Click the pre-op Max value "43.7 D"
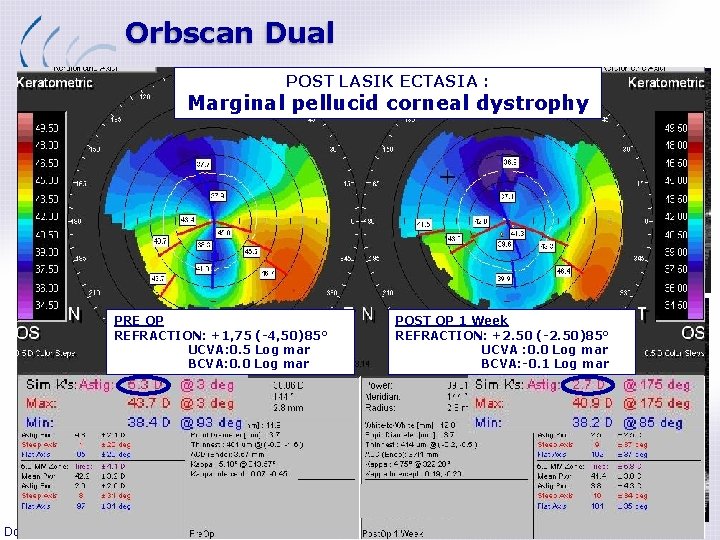This screenshot has height=540, width=720. [148, 404]
